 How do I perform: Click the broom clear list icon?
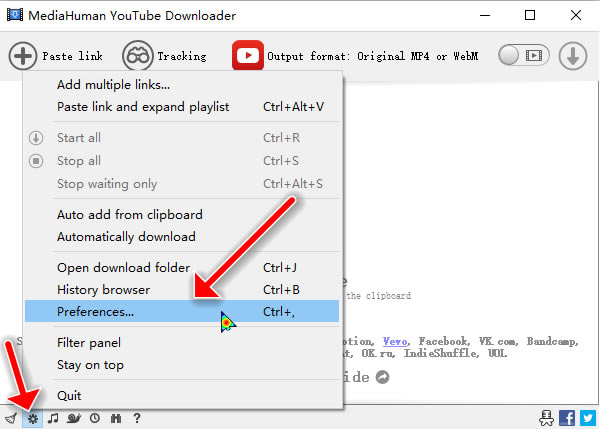point(11,418)
